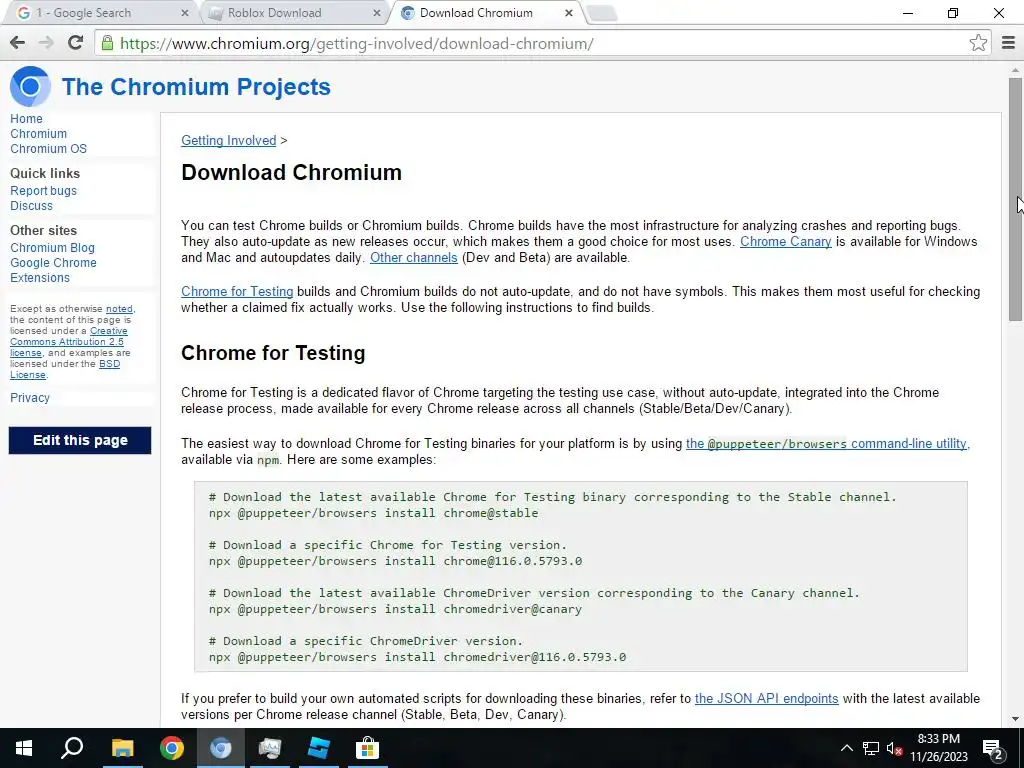1024x768 pixels.
Task: Open The Chromium Projects title link
Action: tap(196, 87)
